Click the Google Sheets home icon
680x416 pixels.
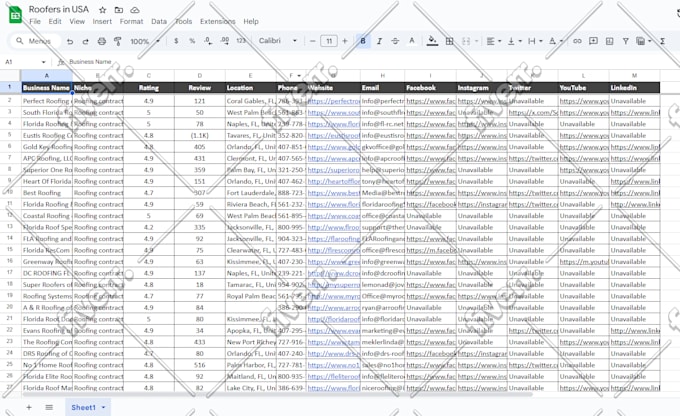[x=15, y=15]
